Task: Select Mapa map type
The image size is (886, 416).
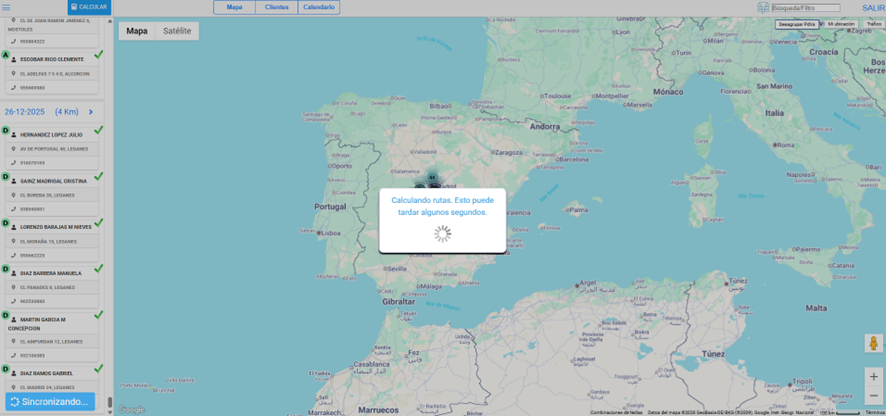Action: coord(137,31)
